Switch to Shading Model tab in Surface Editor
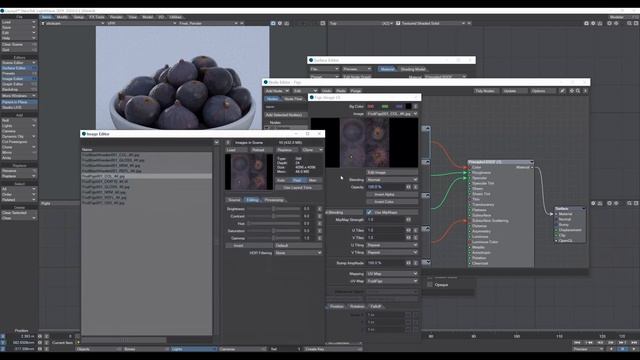This screenshot has height=360, width=640. (413, 69)
